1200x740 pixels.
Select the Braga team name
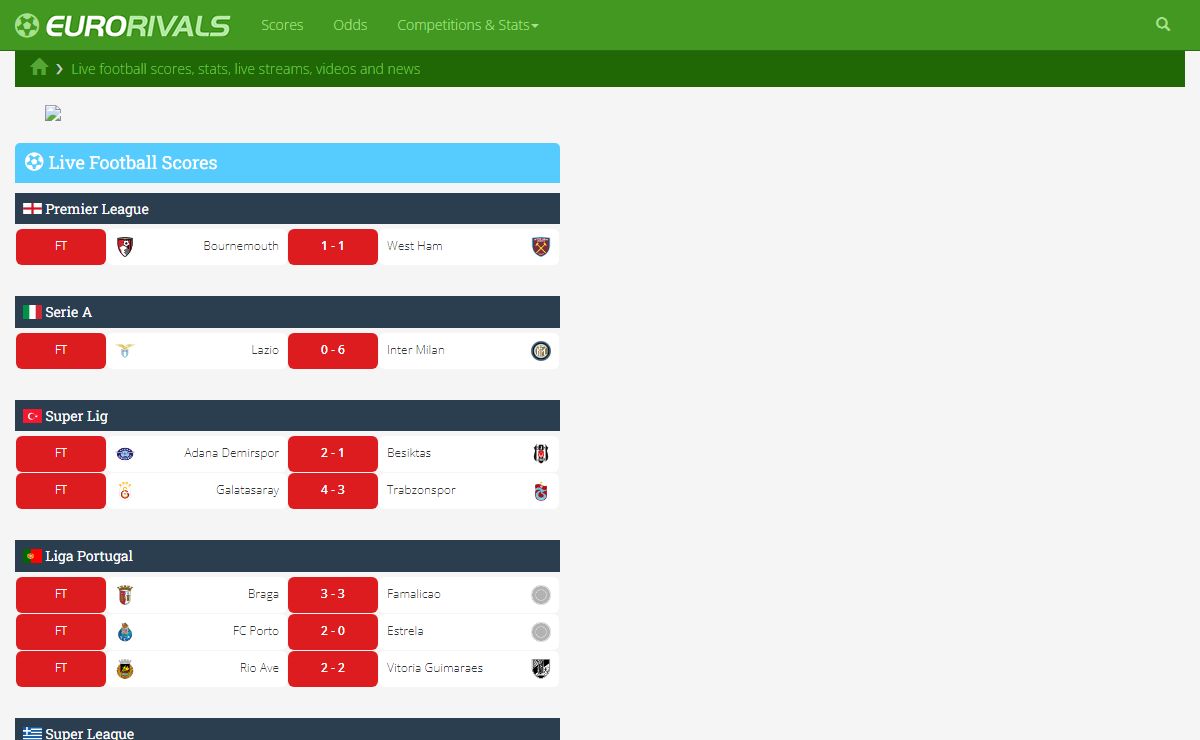click(x=264, y=594)
